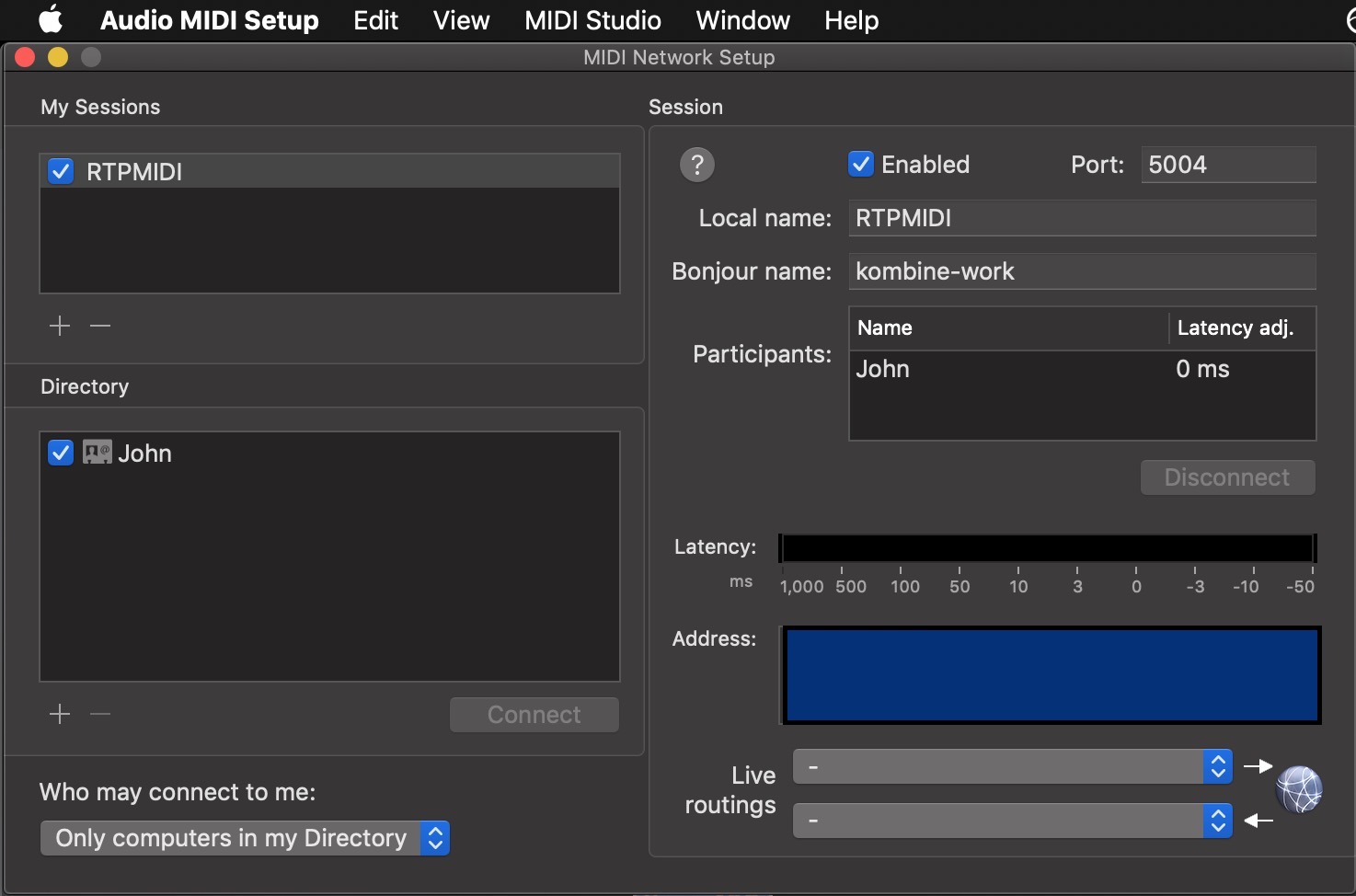The width and height of the screenshot is (1356, 896).
Task: Add a new session with the plus under My Sessions
Action: click(60, 326)
